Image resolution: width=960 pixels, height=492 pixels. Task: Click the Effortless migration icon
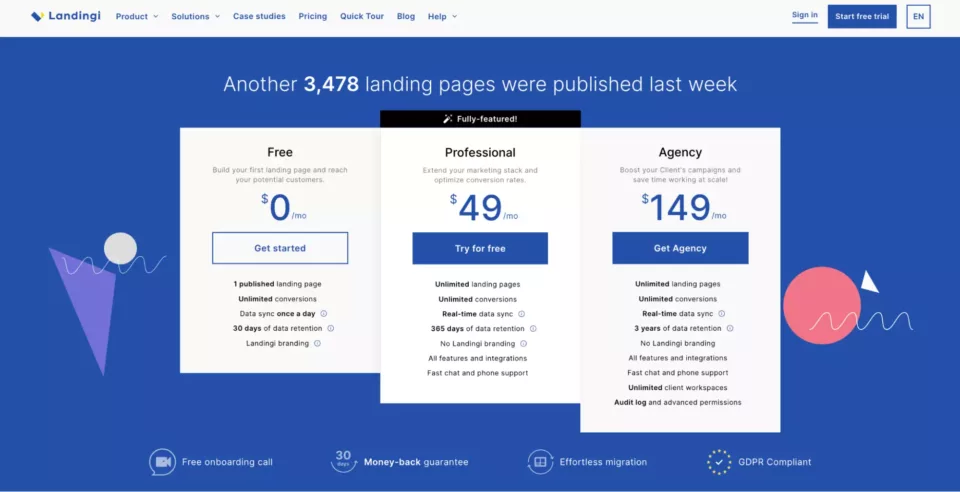coord(540,462)
